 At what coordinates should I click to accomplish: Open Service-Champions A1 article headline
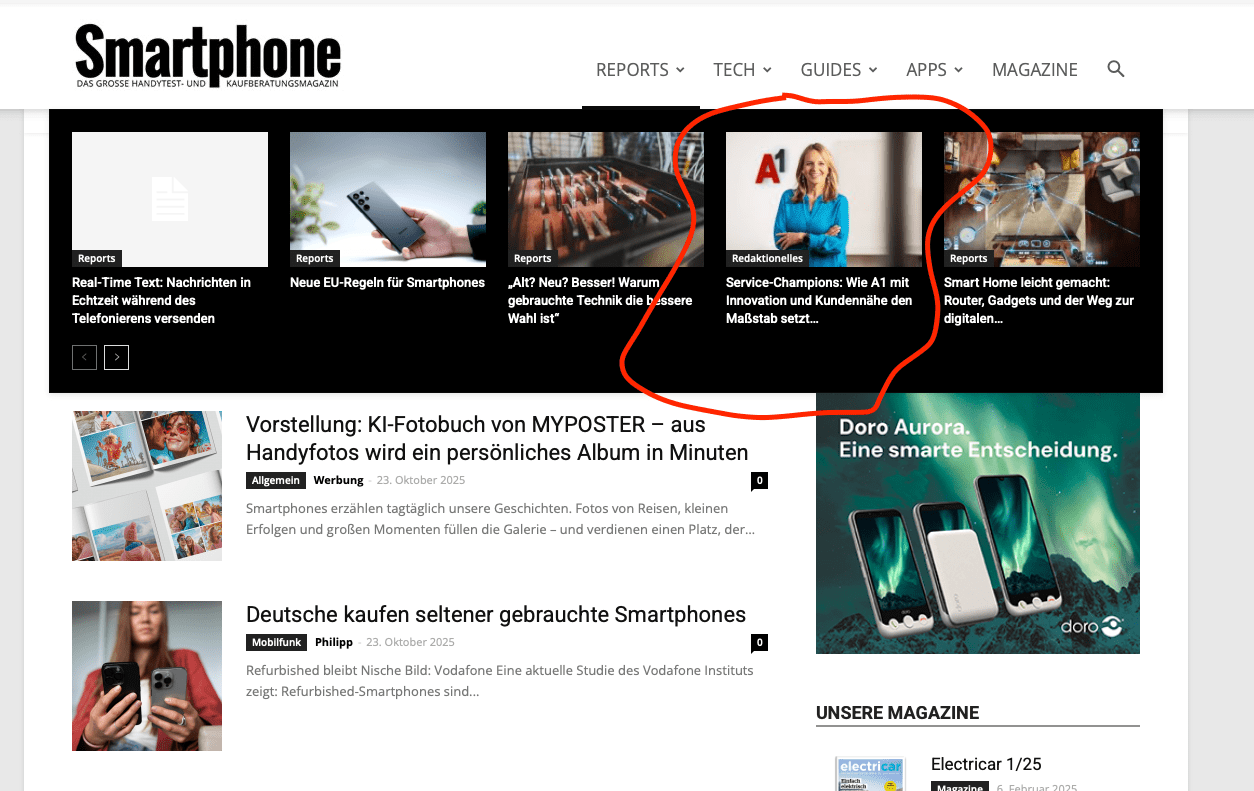pyautogui.click(x=820, y=301)
